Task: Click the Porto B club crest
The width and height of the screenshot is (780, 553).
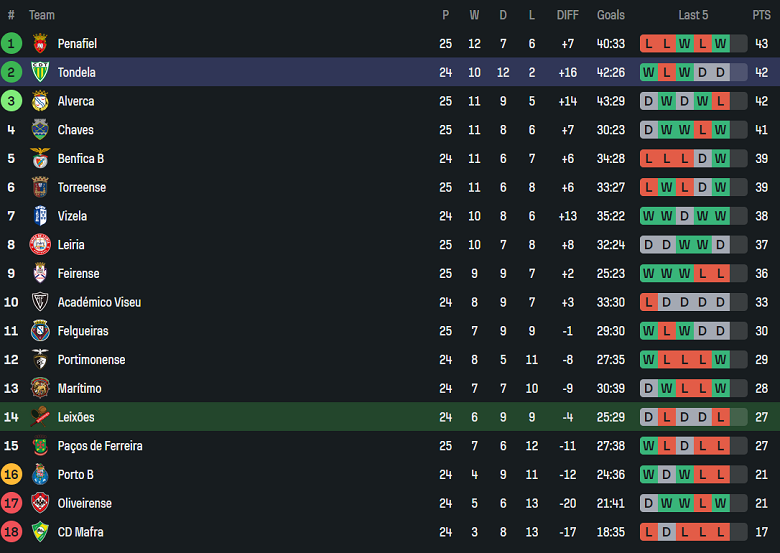Action: point(40,475)
